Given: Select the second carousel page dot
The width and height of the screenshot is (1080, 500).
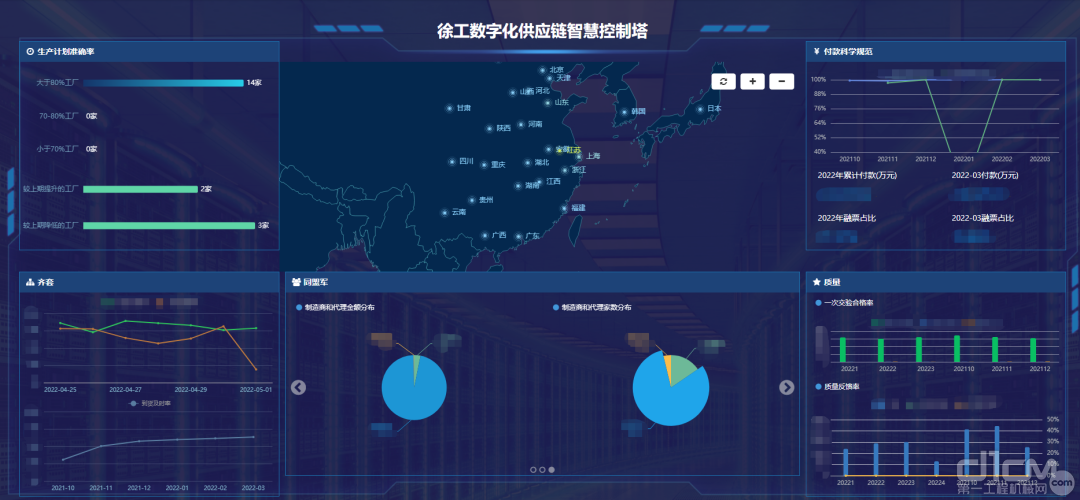Looking at the screenshot, I should point(542,470).
